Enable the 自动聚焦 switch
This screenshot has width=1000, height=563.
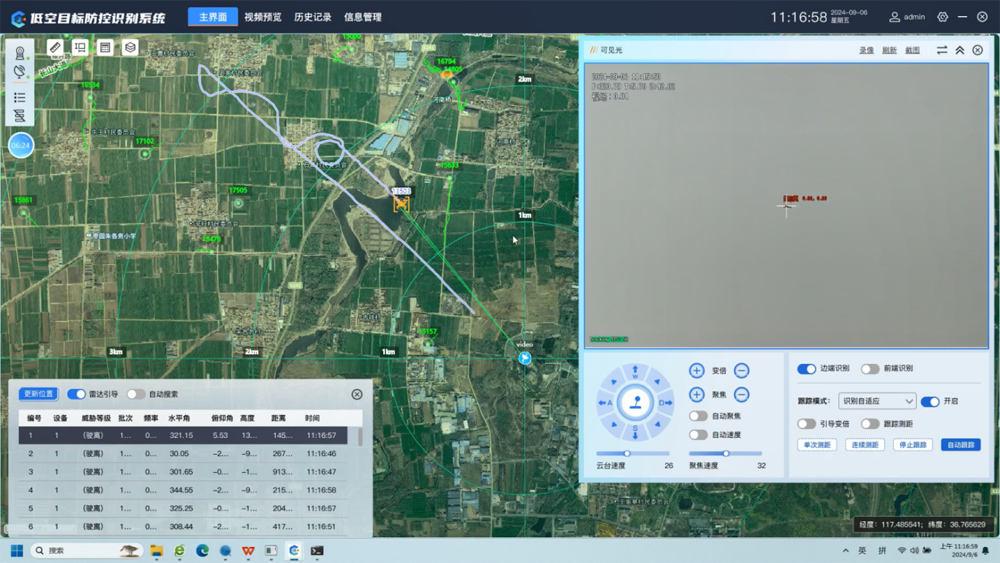click(x=698, y=416)
